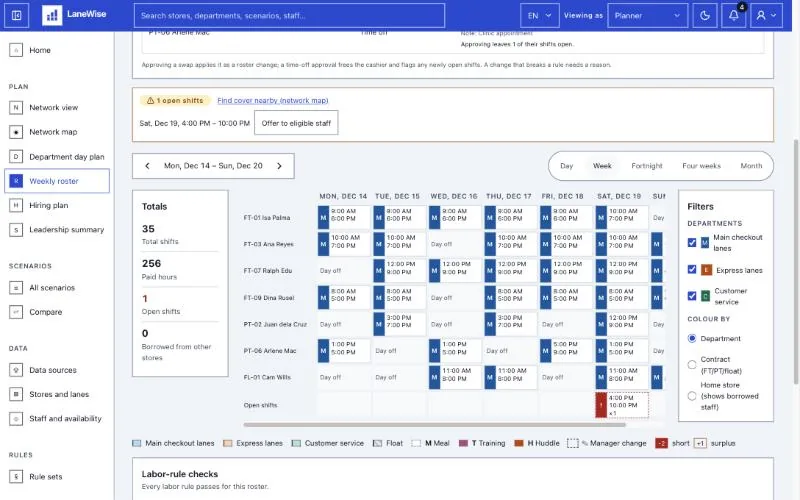Open Ana Reyes Monday 10:00 AM shift

click(343, 244)
